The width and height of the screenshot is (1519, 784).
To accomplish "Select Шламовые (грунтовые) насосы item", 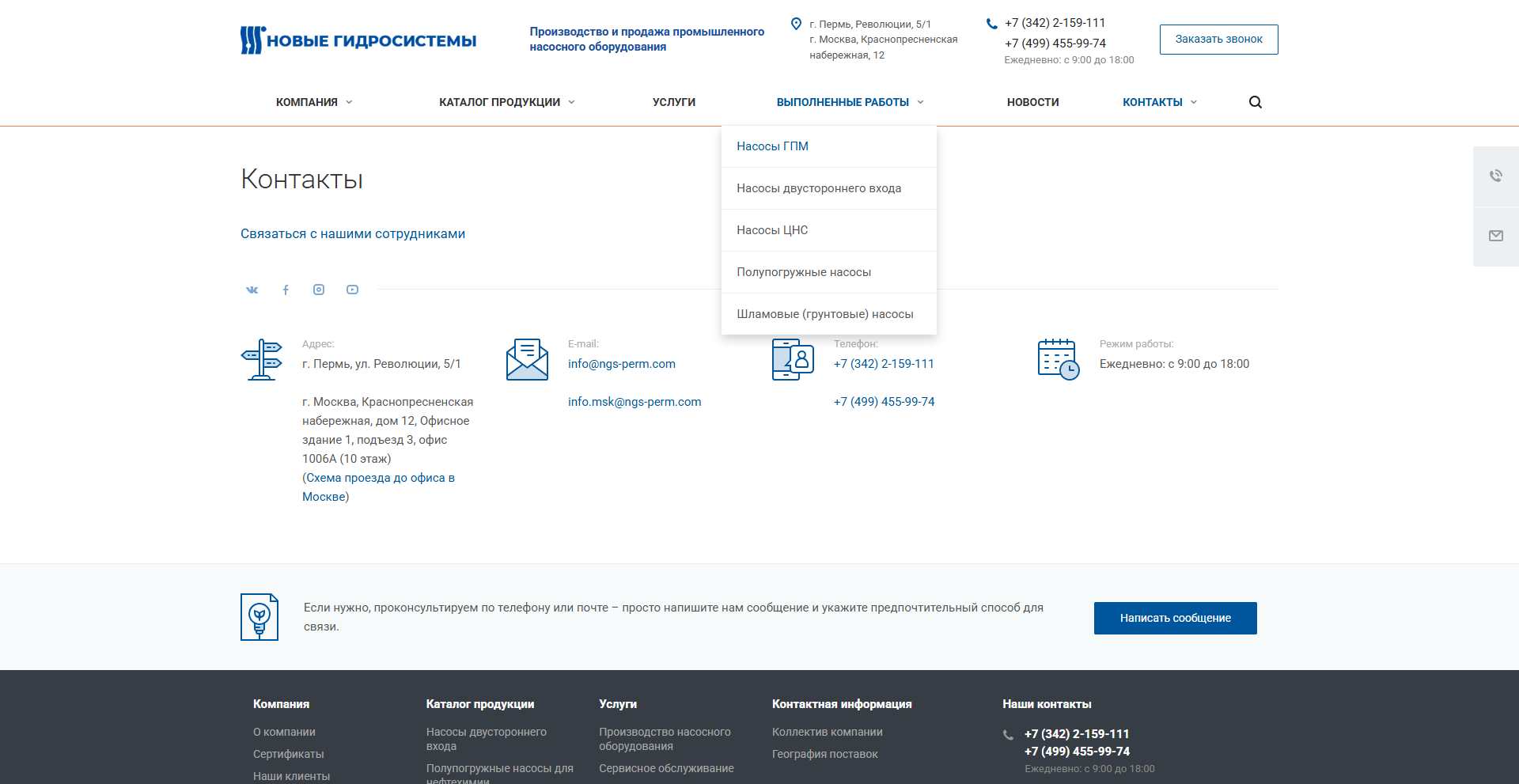I will click(824, 314).
